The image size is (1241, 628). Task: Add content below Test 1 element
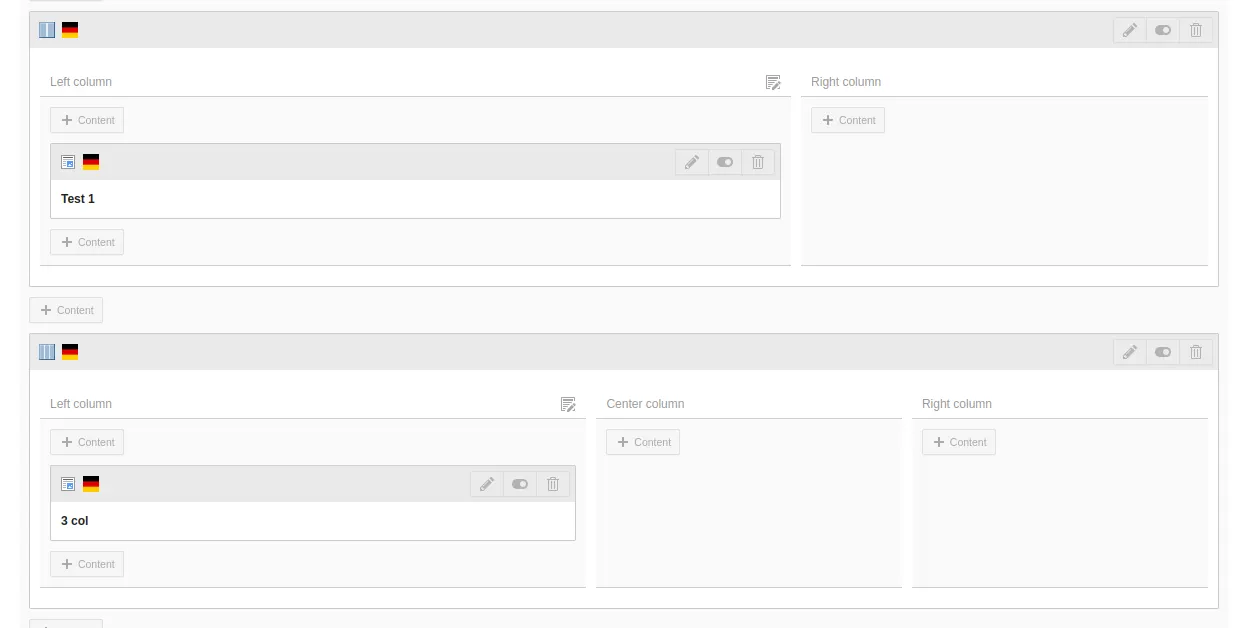[x=87, y=242]
